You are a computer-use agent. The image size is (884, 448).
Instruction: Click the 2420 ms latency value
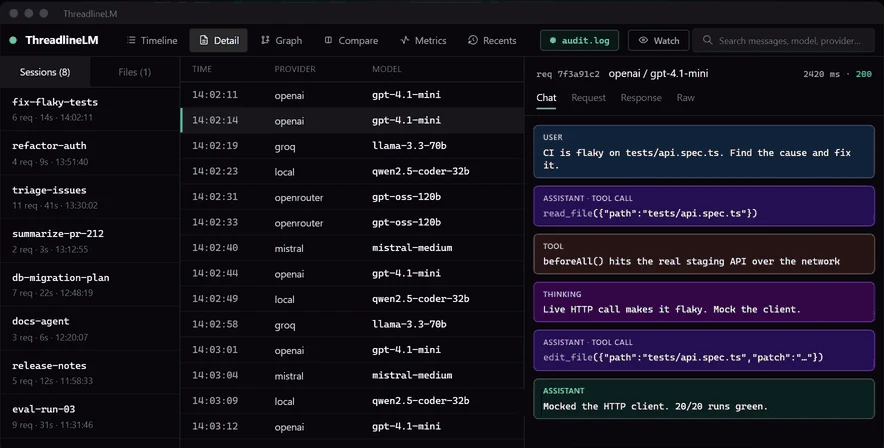click(x=821, y=74)
